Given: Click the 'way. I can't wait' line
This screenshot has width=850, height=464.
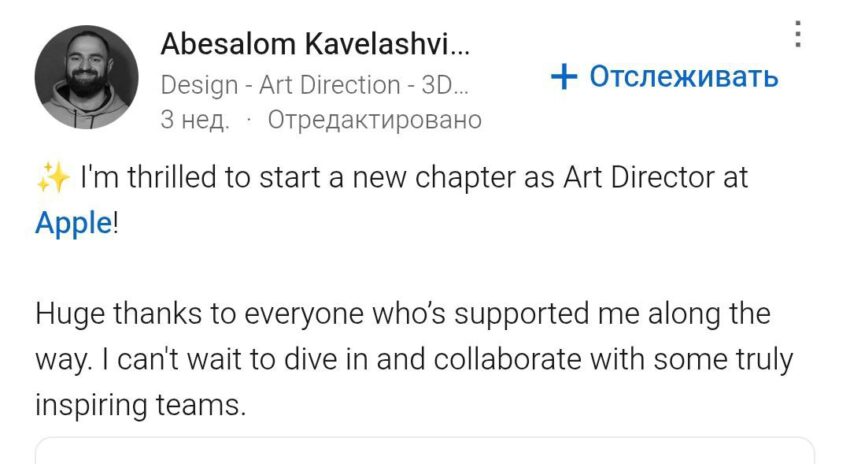Looking at the screenshot, I should pyautogui.click(x=414, y=360).
